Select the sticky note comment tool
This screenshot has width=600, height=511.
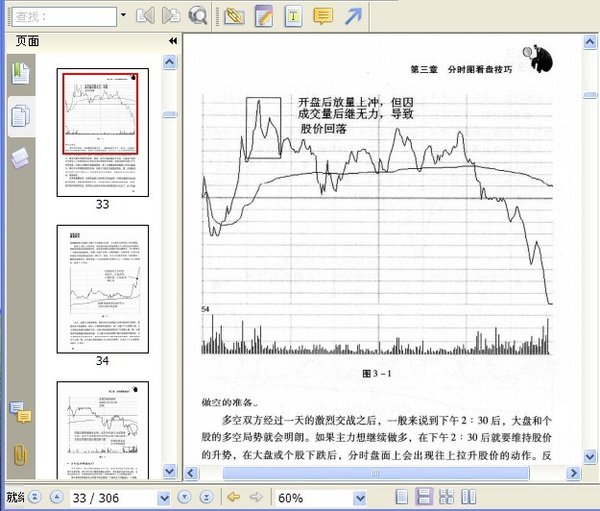(x=323, y=16)
